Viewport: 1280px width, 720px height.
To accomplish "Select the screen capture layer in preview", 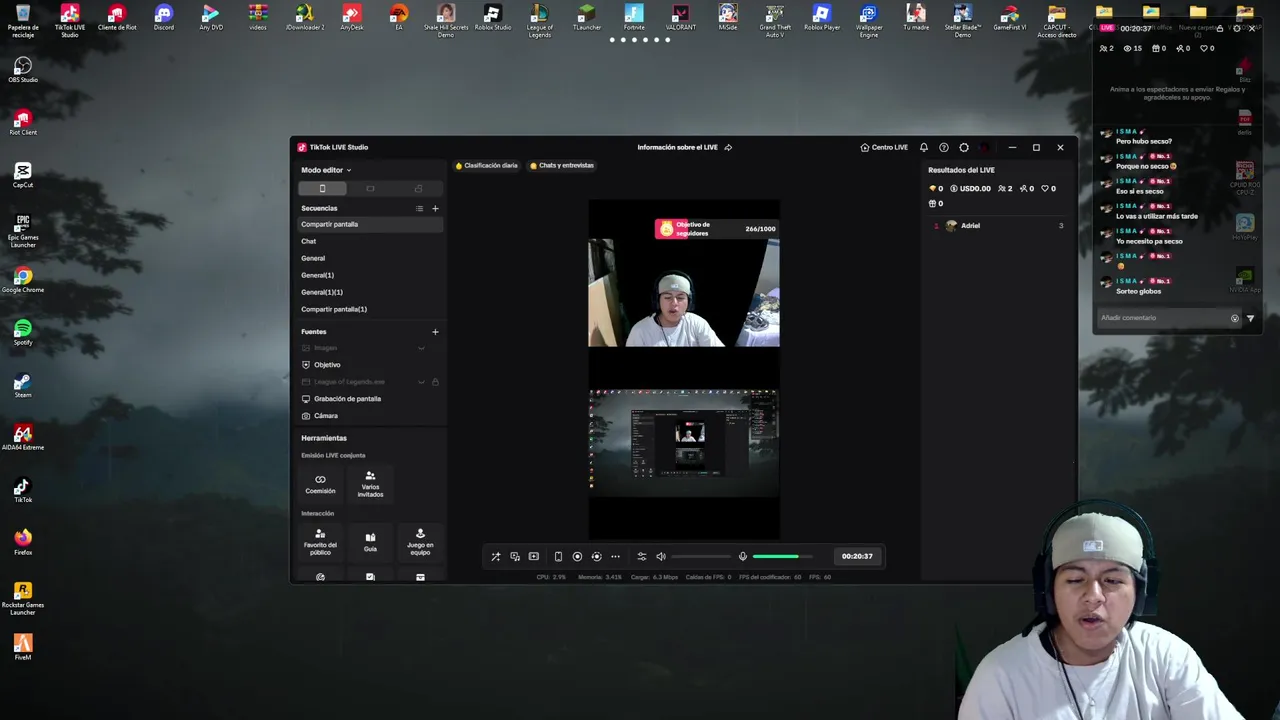I will [x=684, y=442].
